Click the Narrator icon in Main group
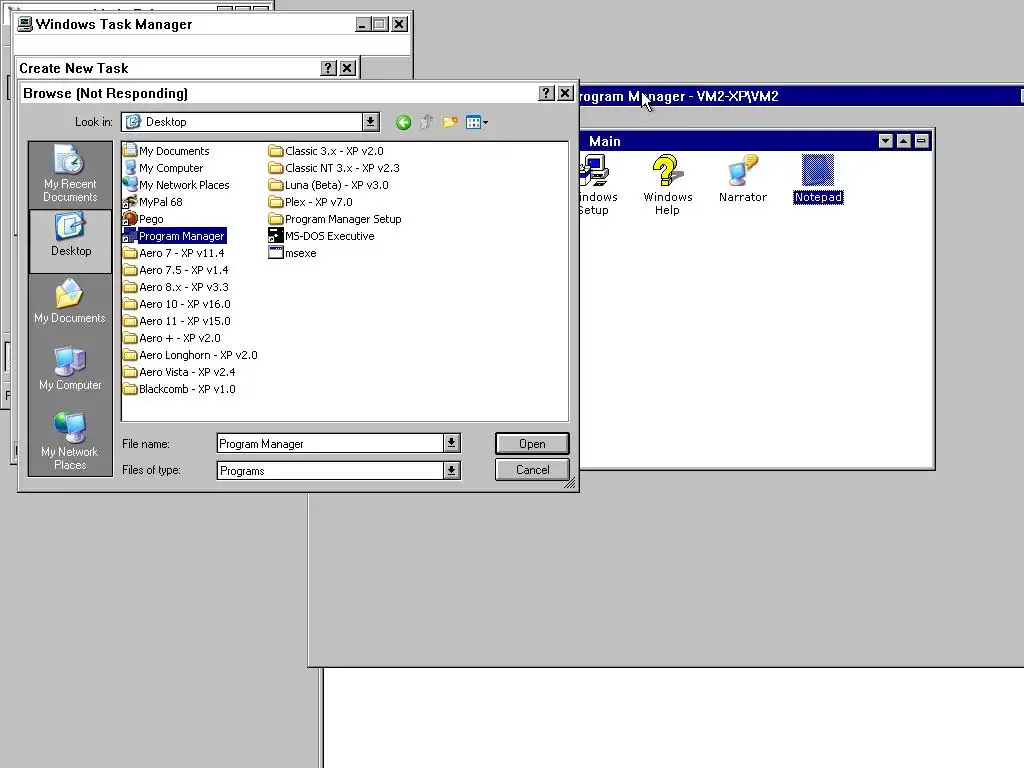This screenshot has height=768, width=1024. 743,179
